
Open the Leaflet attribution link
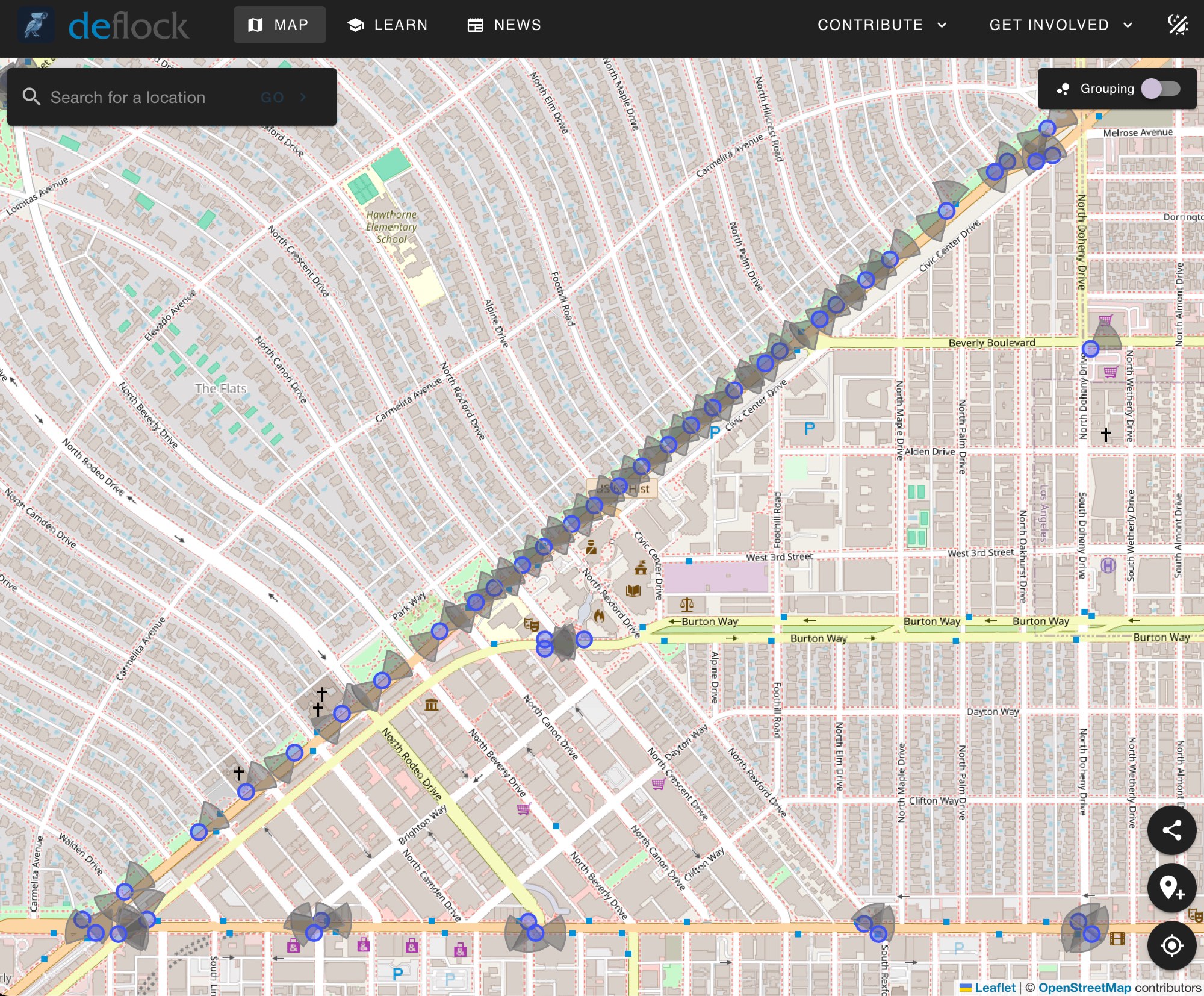(994, 988)
